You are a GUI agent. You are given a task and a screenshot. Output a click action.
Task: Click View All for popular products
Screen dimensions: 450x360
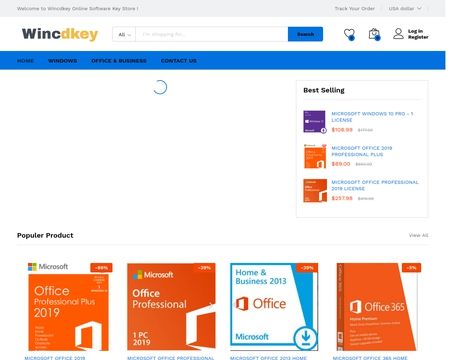(x=418, y=235)
